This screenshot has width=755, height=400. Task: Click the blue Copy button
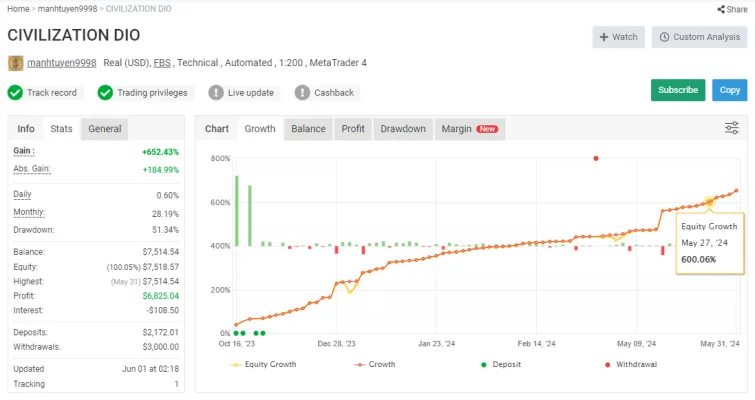[x=729, y=90]
